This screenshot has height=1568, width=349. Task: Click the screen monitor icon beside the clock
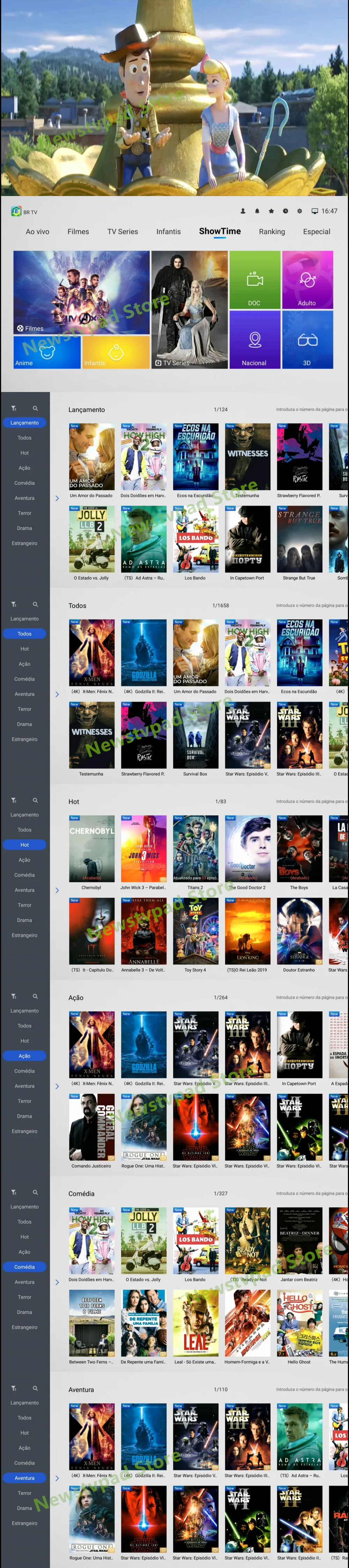click(x=315, y=211)
